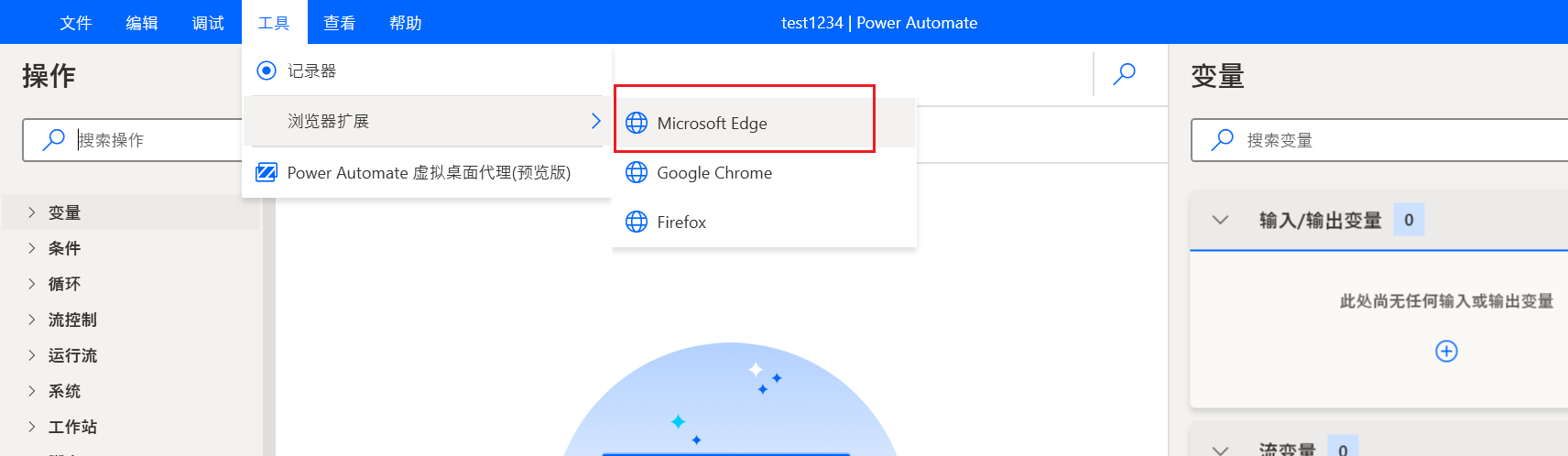Image resolution: width=1568 pixels, height=456 pixels.
Task: Expand the 循环 actions group
Action: 32,284
